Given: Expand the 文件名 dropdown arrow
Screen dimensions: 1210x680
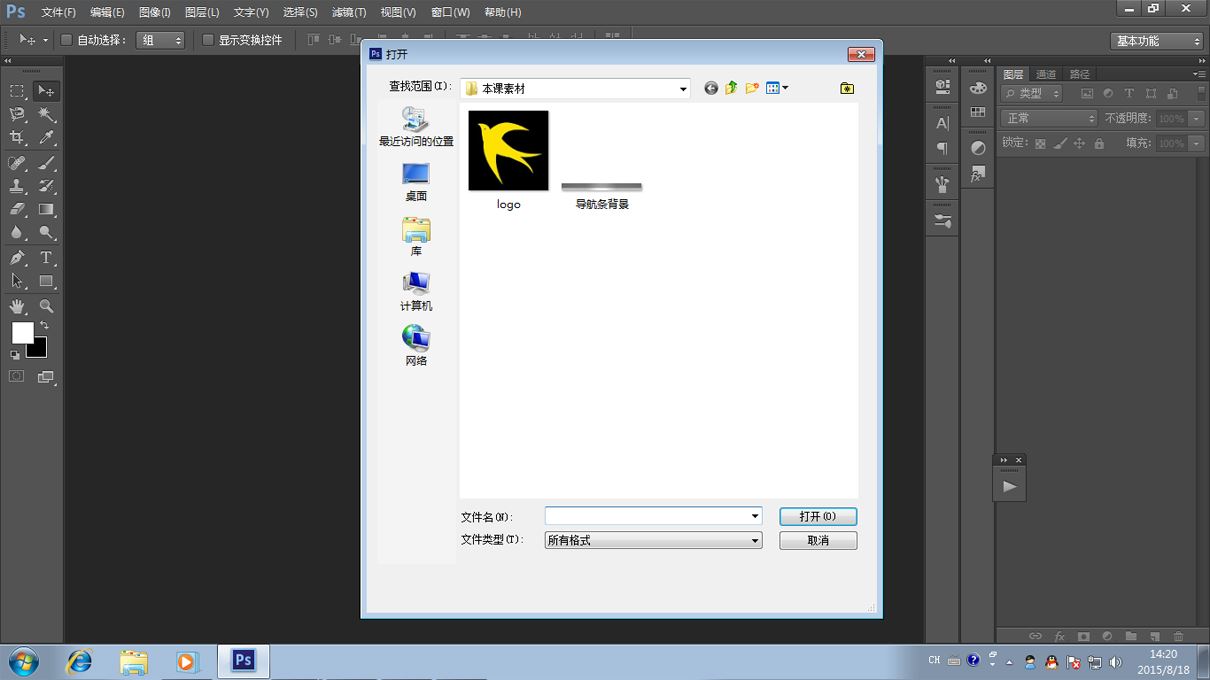Looking at the screenshot, I should pyautogui.click(x=755, y=516).
